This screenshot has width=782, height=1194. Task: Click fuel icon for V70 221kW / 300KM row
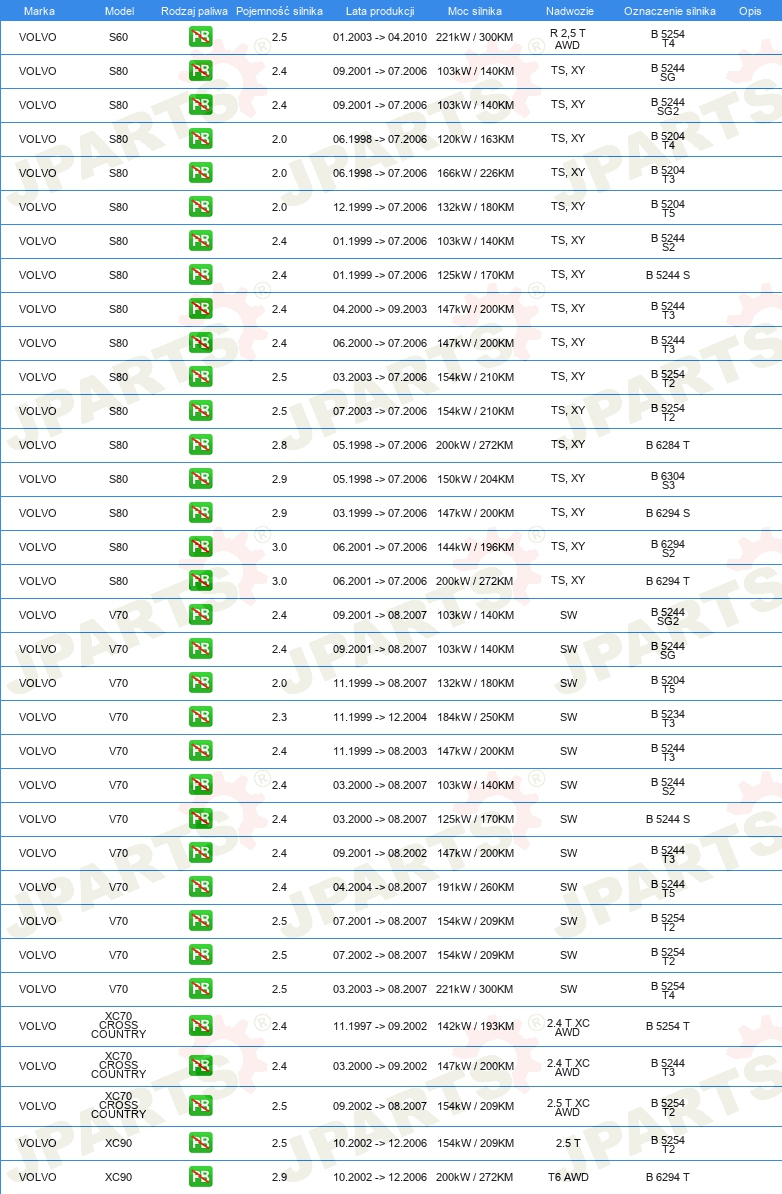point(201,989)
